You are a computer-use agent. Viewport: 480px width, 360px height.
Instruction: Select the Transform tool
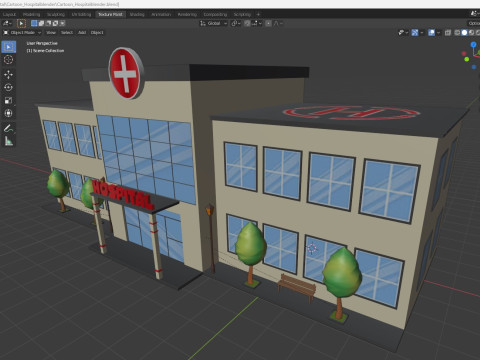(8, 113)
